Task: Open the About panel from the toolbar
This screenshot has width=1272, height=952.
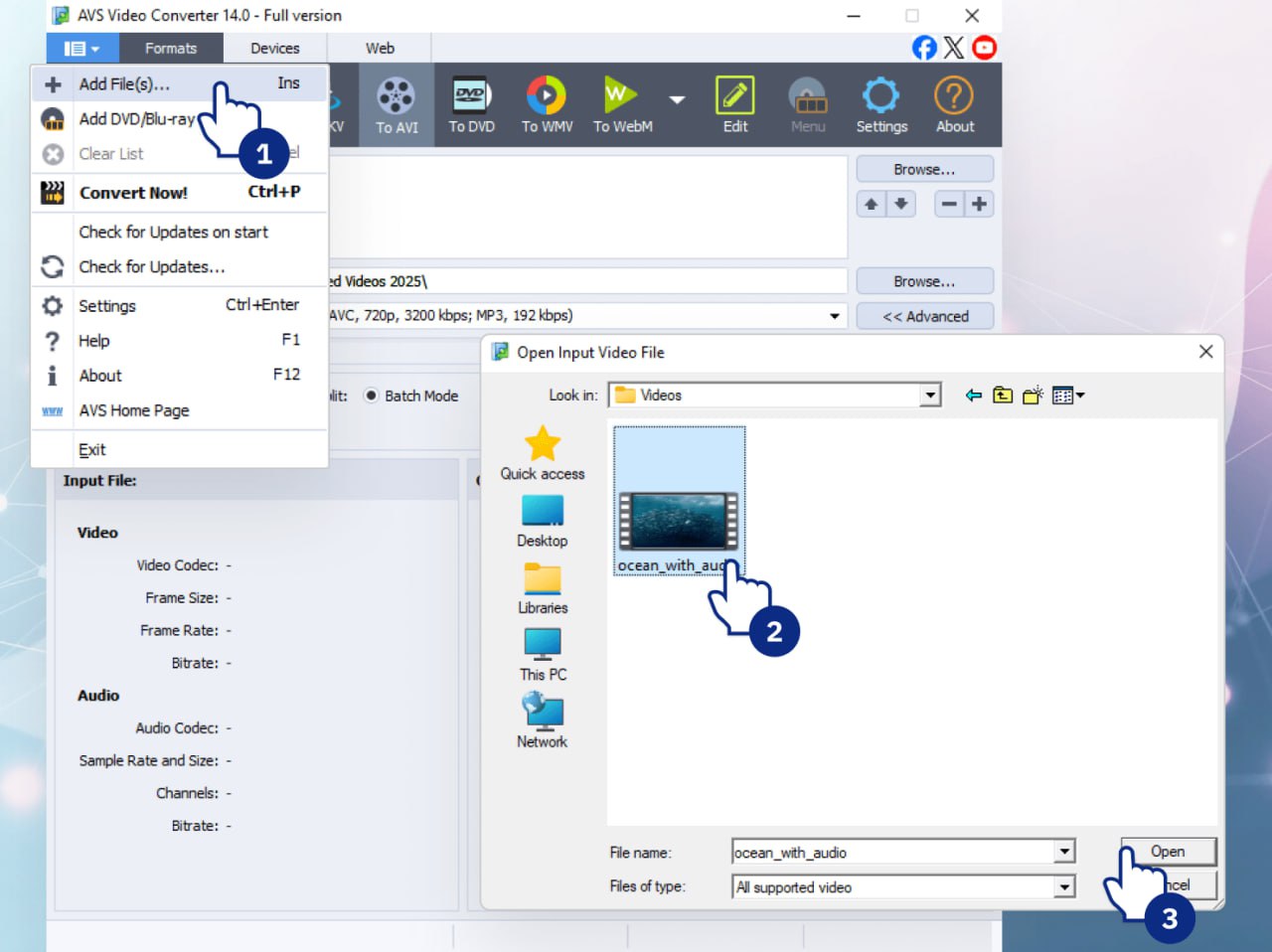Action: [x=953, y=104]
